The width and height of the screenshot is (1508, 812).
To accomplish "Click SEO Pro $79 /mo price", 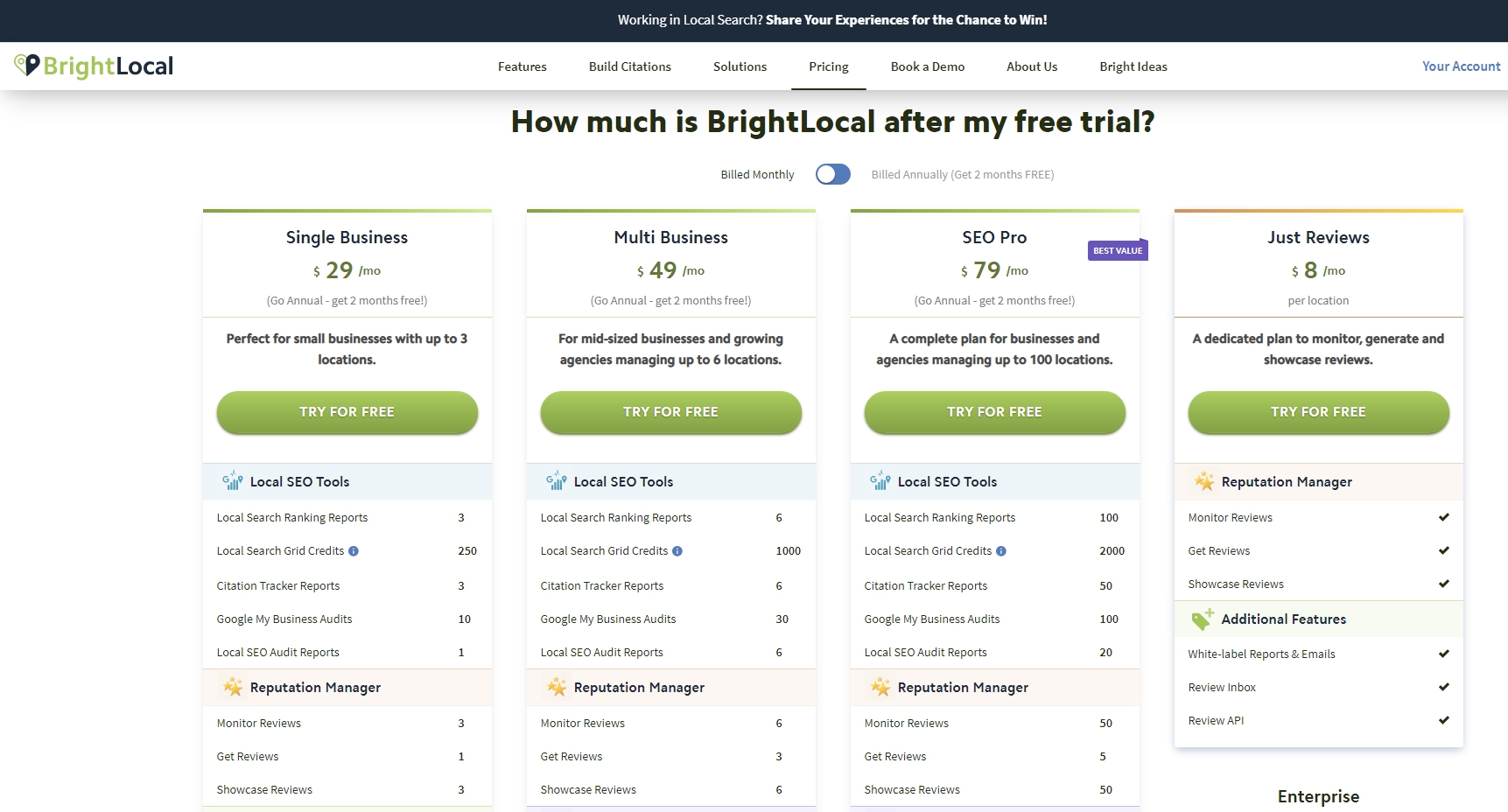I will [994, 270].
